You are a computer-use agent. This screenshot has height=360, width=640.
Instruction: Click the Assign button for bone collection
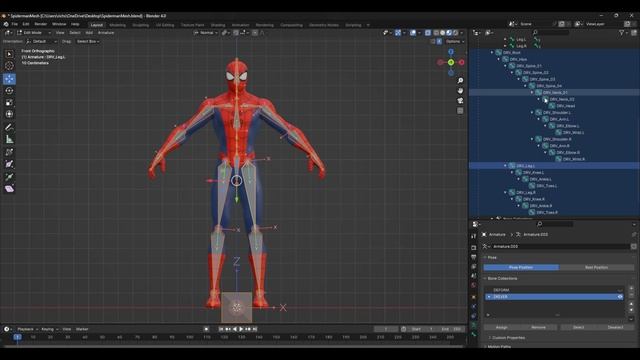[502, 327]
